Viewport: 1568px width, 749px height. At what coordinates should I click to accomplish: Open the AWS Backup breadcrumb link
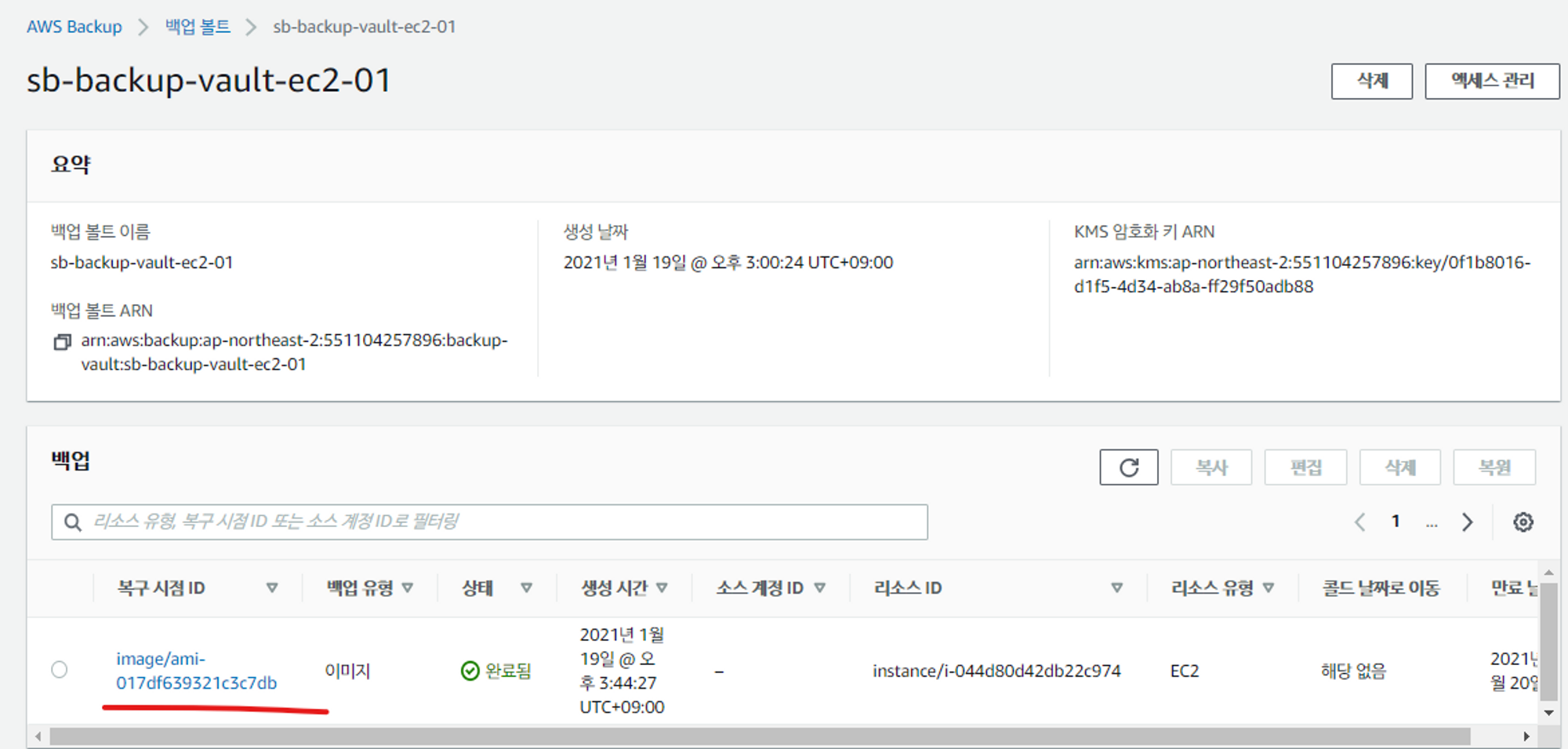point(74,27)
